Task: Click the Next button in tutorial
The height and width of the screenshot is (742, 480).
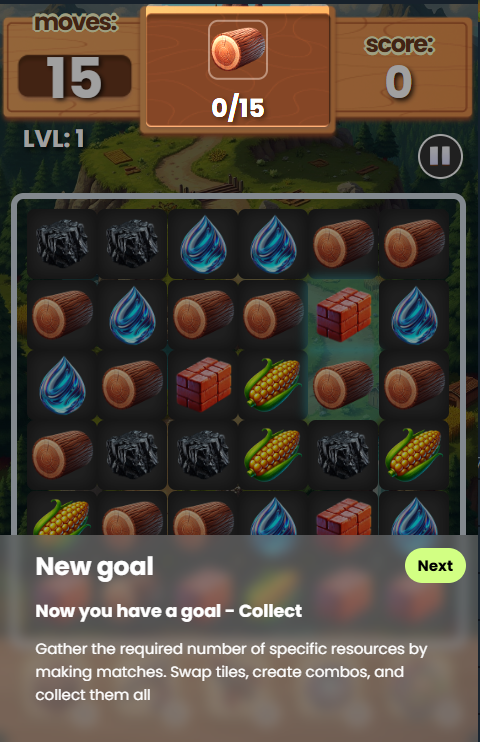Action: [x=435, y=565]
